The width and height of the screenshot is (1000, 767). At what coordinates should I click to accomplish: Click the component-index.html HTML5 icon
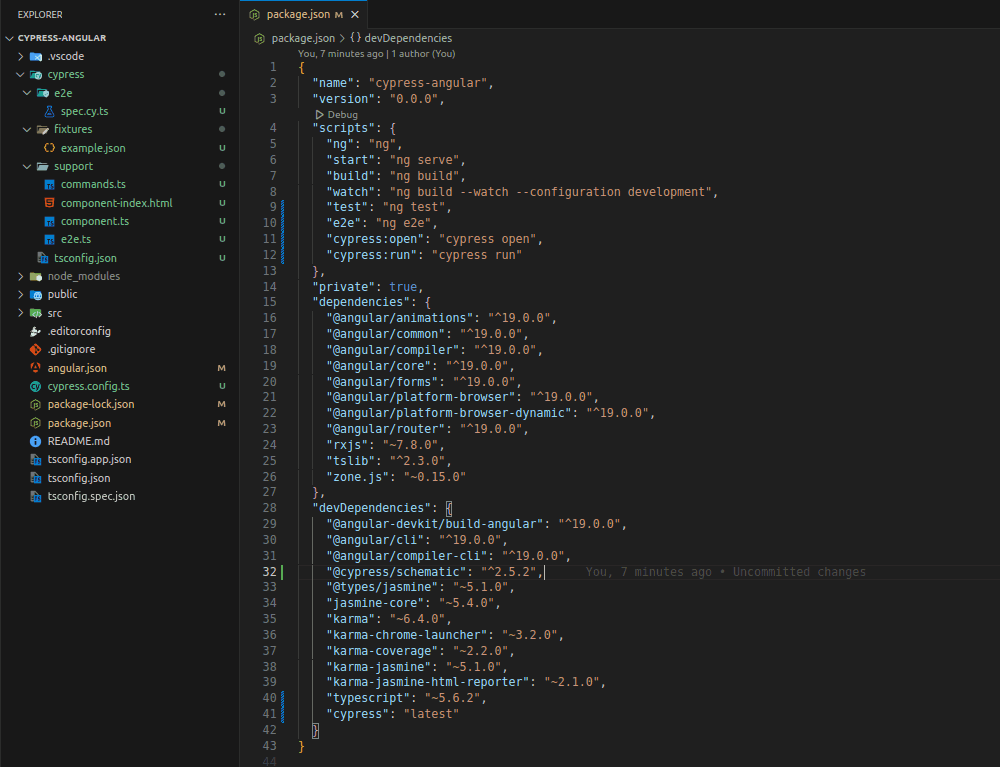49,203
